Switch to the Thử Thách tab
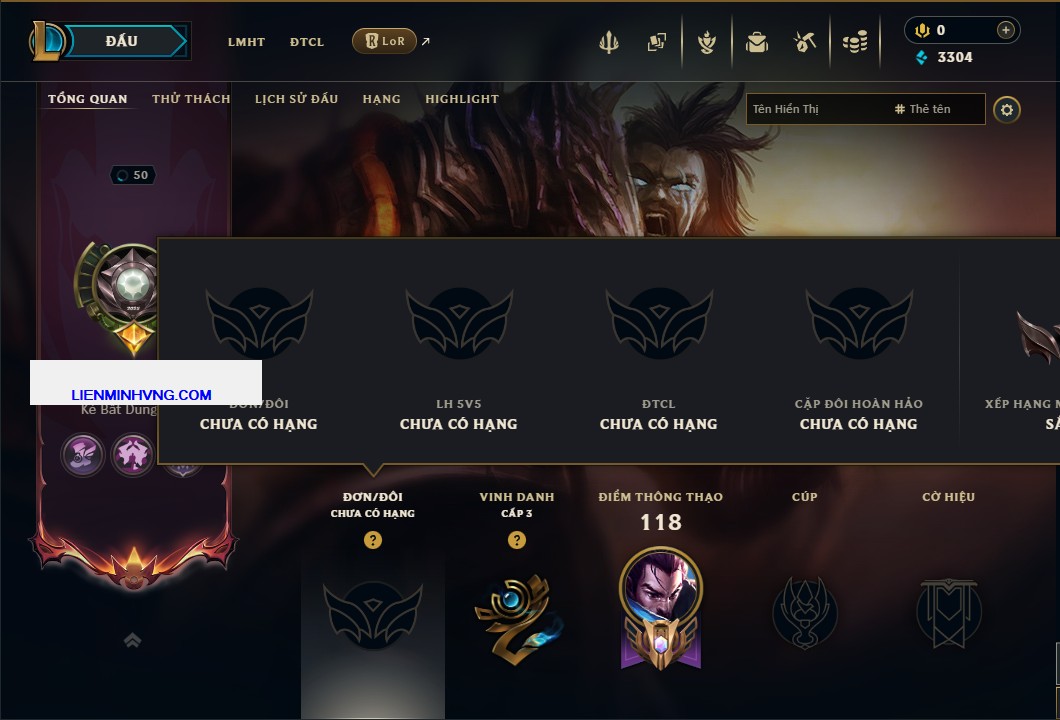 point(191,99)
